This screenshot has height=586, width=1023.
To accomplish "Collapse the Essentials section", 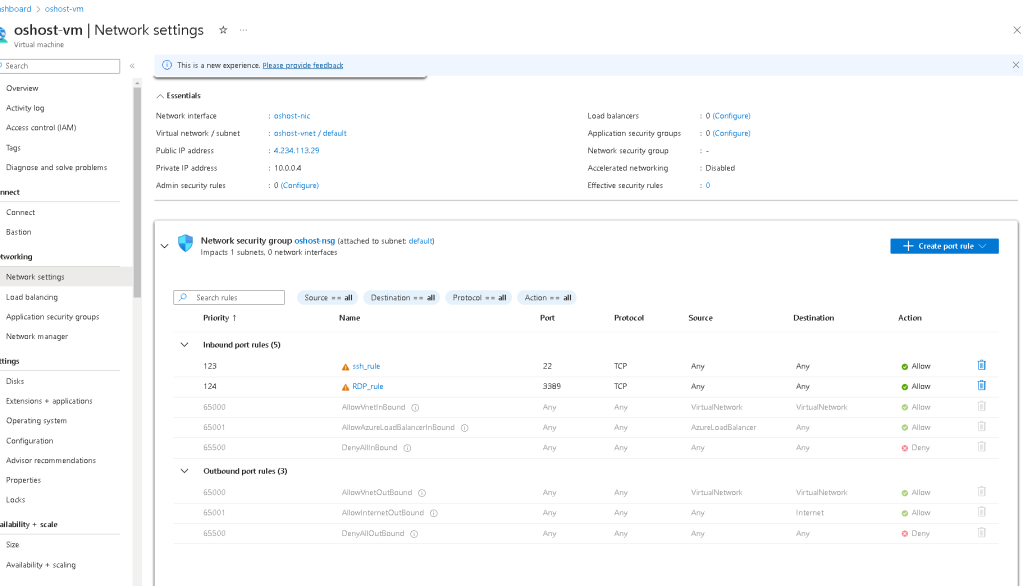I will pyautogui.click(x=160, y=96).
